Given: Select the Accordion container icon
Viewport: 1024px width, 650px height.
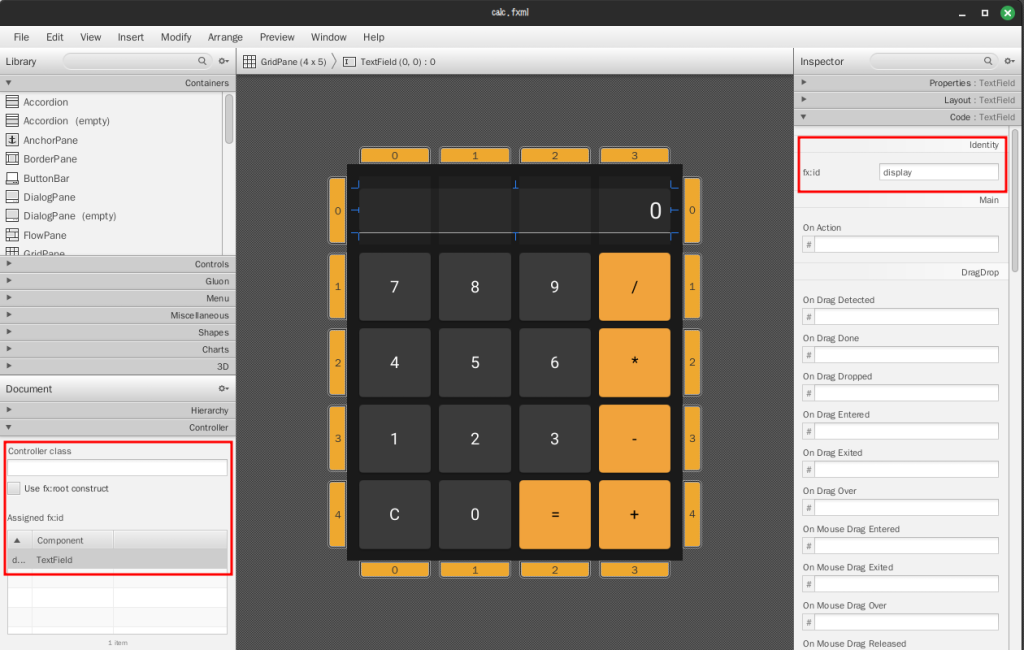Looking at the screenshot, I should [x=12, y=101].
